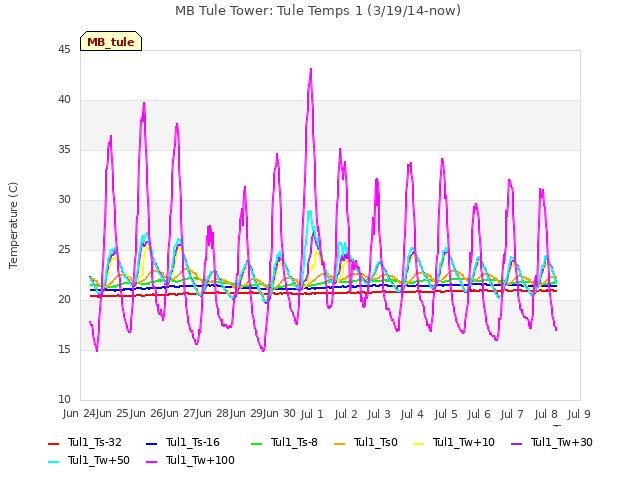Click the blue Tul1_Ts-16 legend swatch
This screenshot has width=640, height=480.
(151, 443)
